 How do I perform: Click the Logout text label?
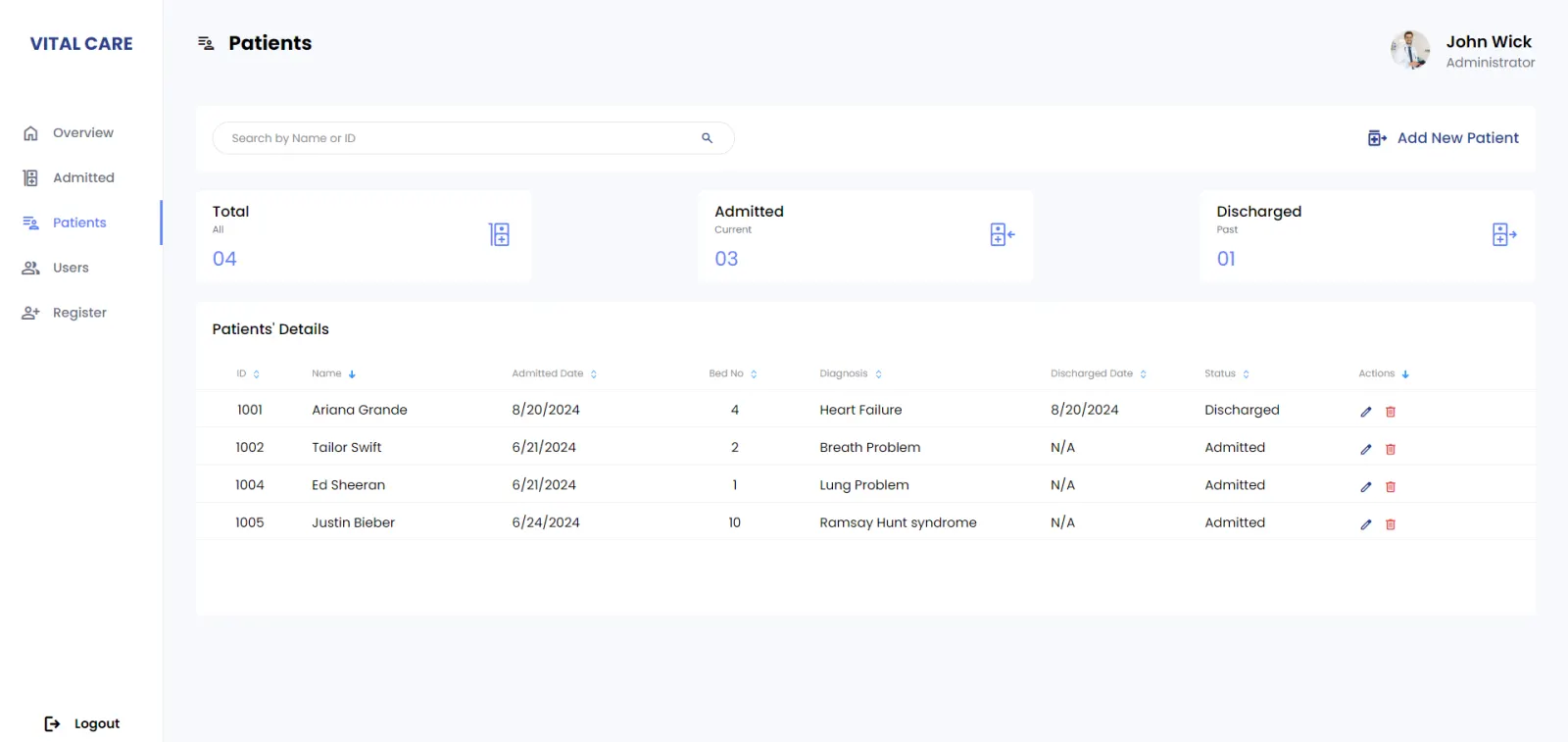pyautogui.click(x=97, y=723)
